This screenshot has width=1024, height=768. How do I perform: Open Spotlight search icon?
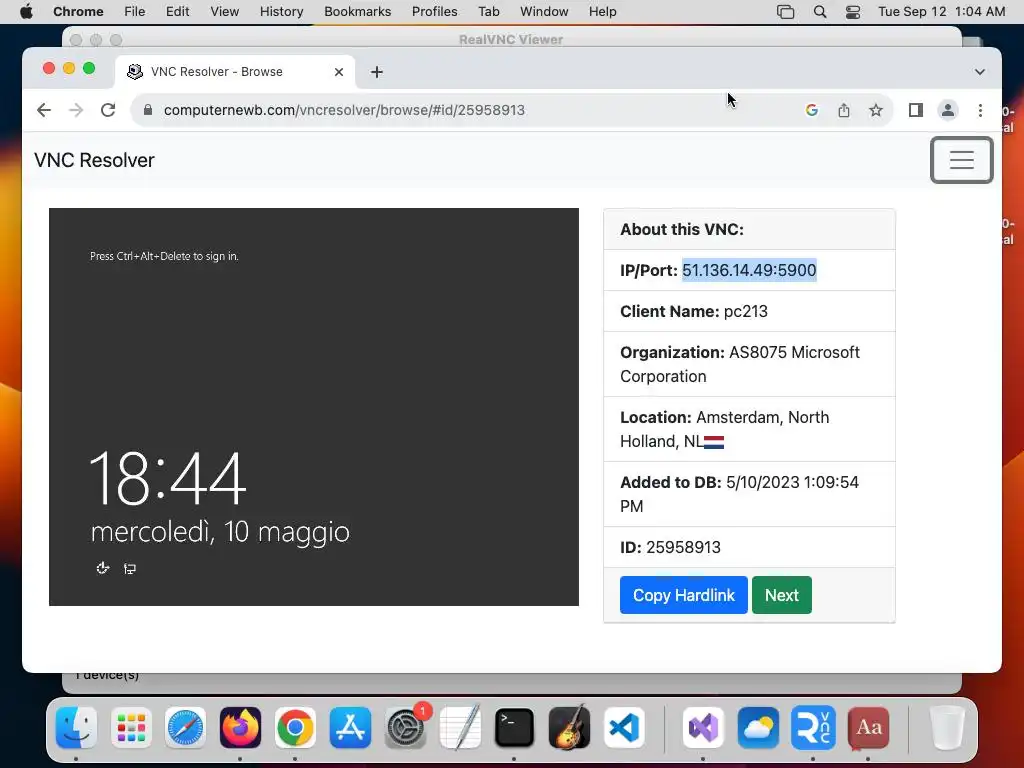tap(820, 12)
